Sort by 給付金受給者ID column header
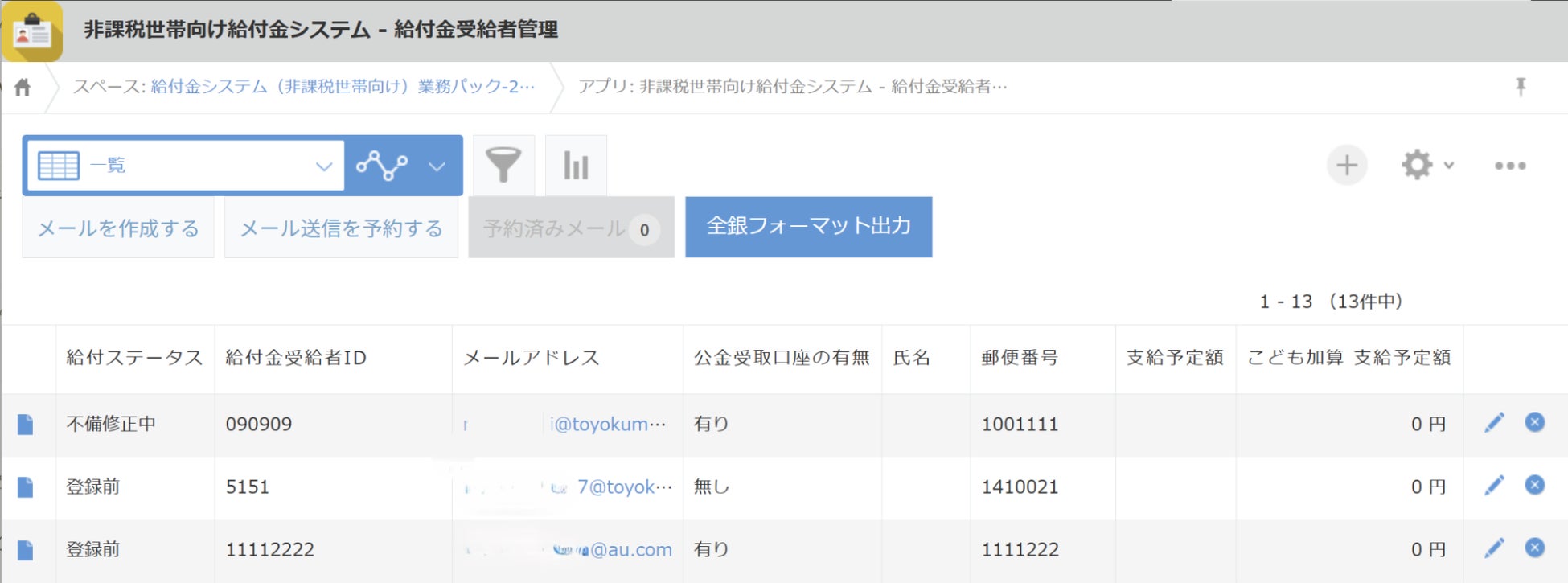The height and width of the screenshot is (583, 1568). pyautogui.click(x=296, y=358)
